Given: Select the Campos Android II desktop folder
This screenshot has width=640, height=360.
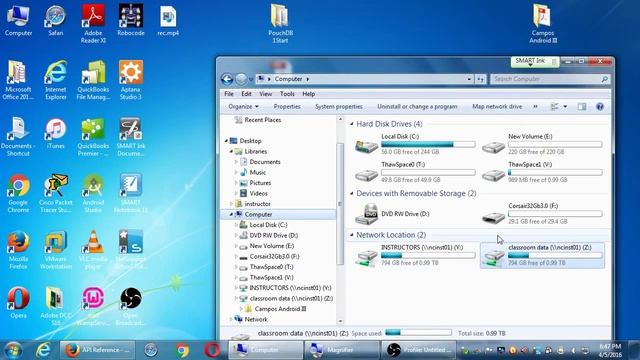Looking at the screenshot, I should [543, 24].
